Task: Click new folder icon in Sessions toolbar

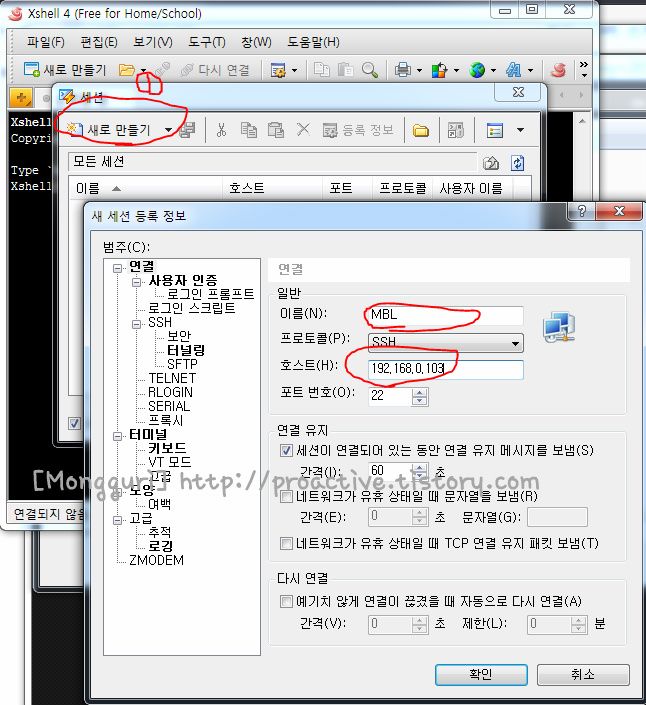Action: tap(421, 130)
